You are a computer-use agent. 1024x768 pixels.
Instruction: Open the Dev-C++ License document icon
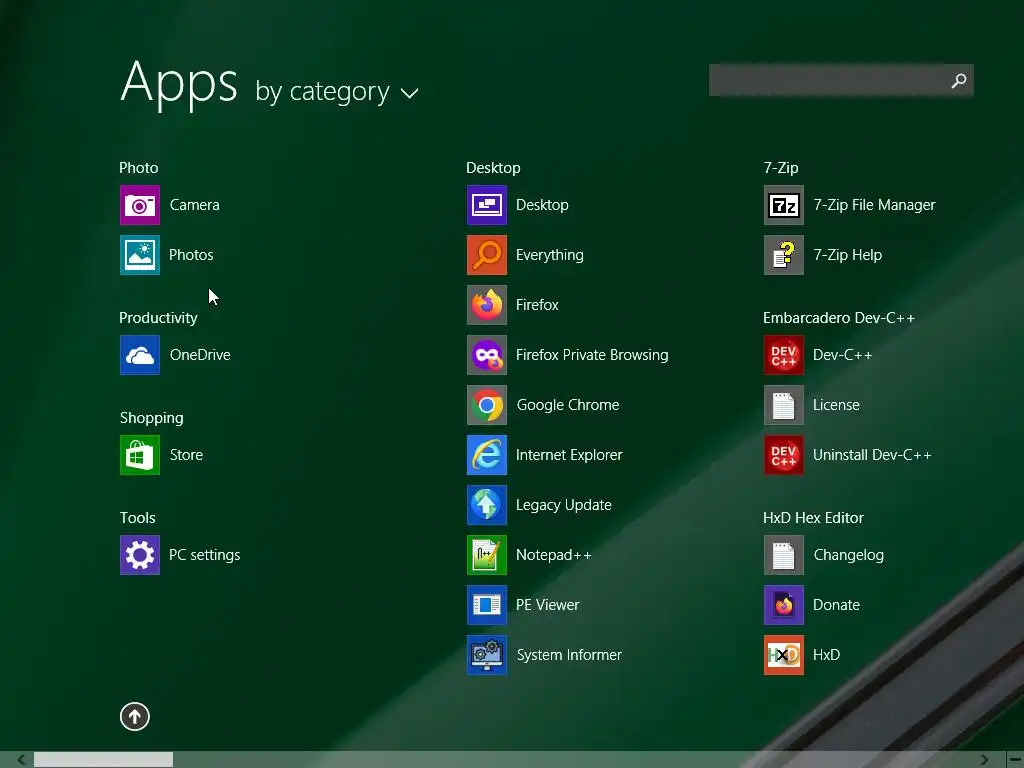(x=784, y=405)
